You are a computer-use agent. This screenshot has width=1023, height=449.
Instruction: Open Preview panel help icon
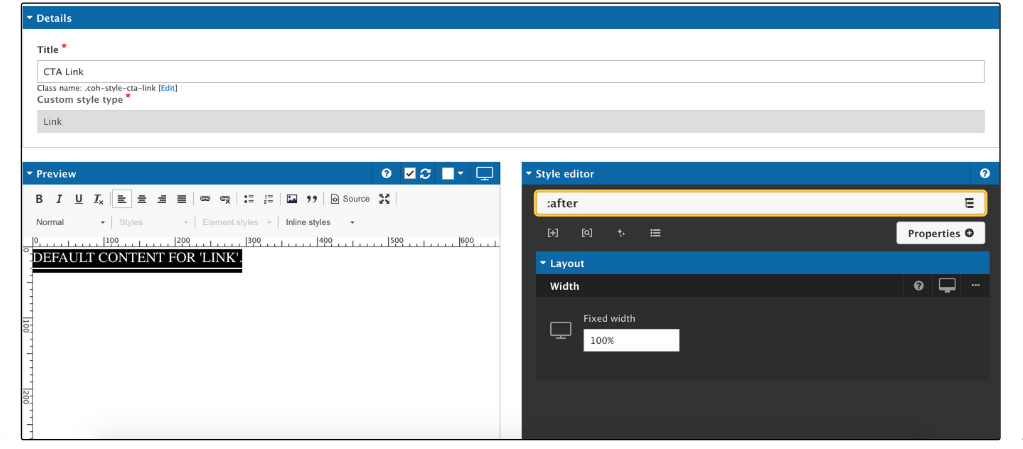[386, 174]
